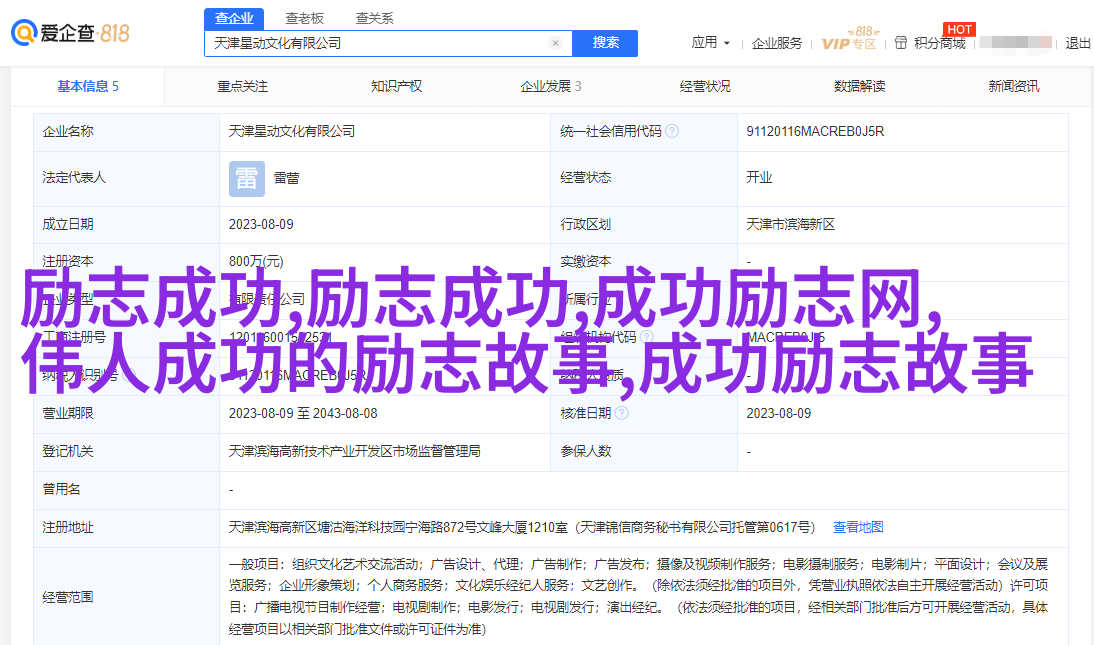The height and width of the screenshot is (645, 1094).
Task: Click the gift icon beside 积分商城
Action: 901,43
